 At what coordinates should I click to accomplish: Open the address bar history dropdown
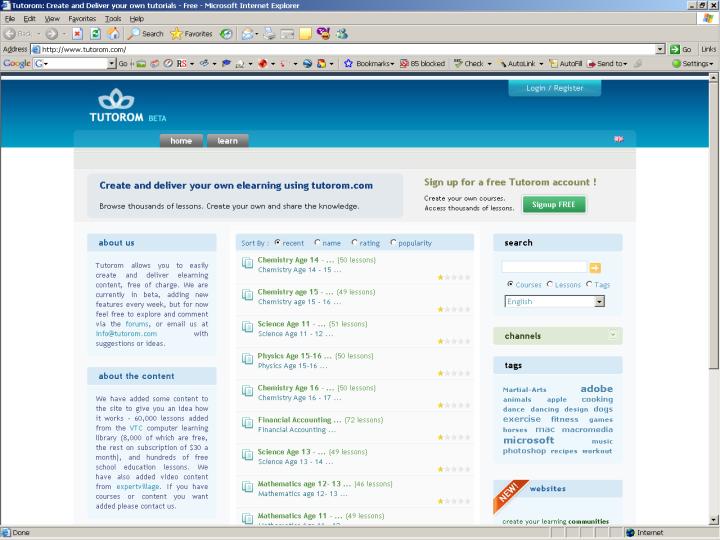click(x=660, y=49)
